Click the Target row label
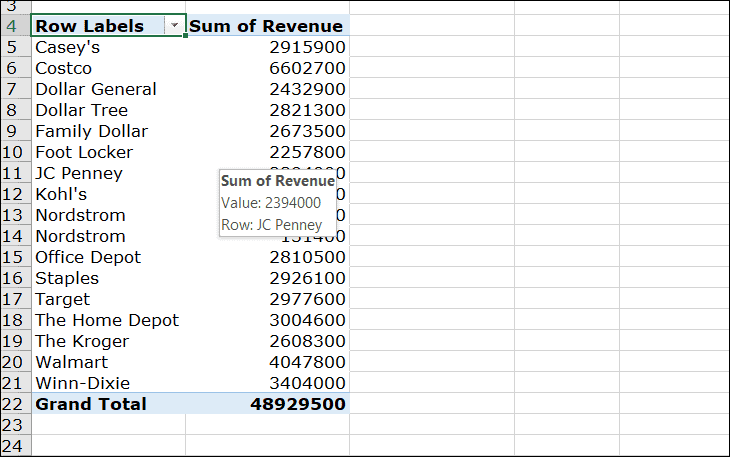This screenshot has width=730, height=457. pyautogui.click(x=62, y=299)
